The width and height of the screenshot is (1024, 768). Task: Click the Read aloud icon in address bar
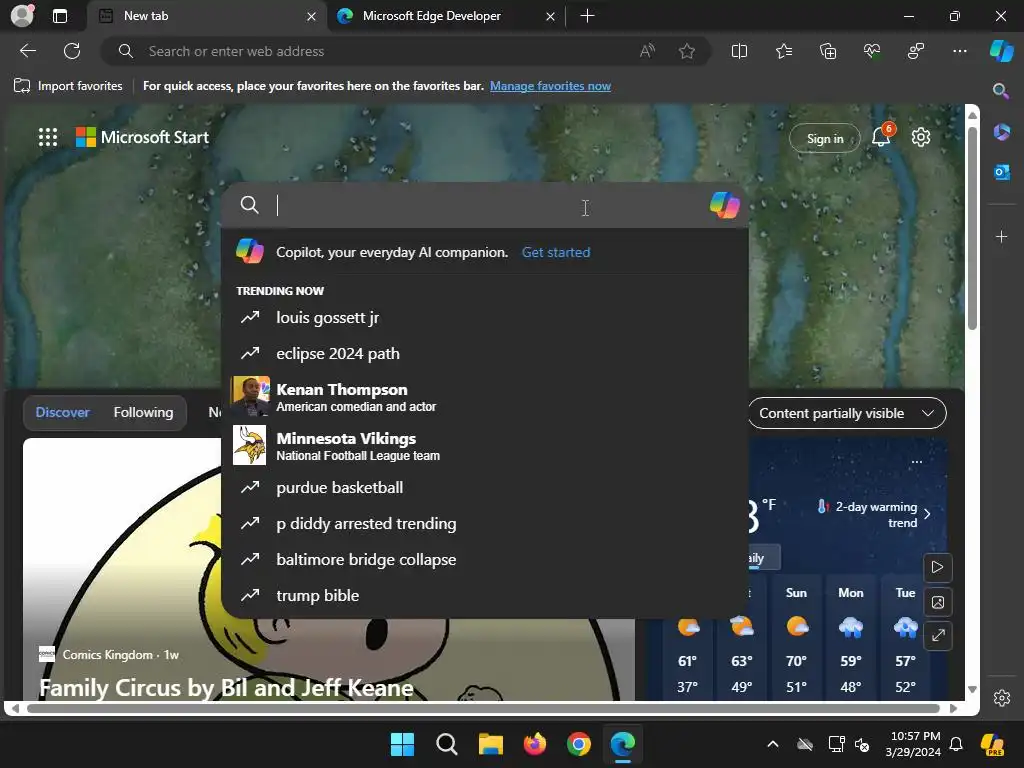(x=647, y=51)
